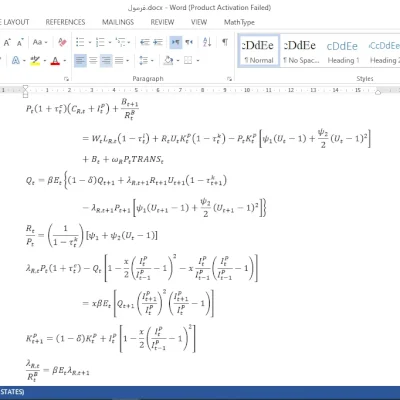The width and height of the screenshot is (400, 400).
Task: Click the Sort A-Z icon
Action: pos(207,42)
